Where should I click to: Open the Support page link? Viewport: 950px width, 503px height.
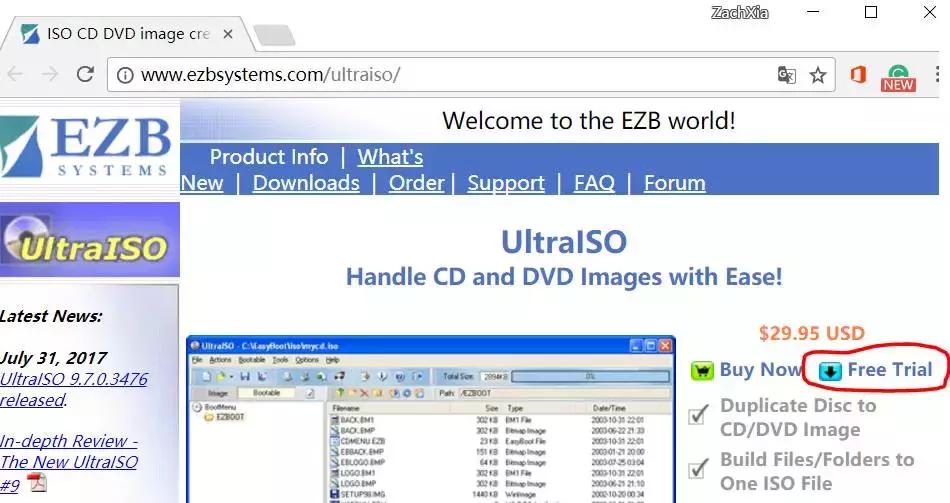click(506, 183)
